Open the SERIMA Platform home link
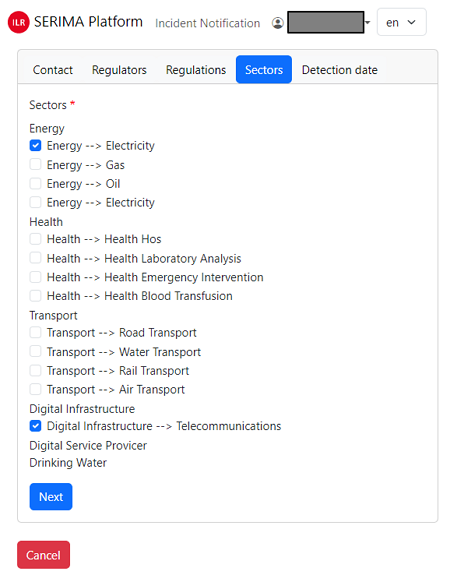This screenshot has width=450, height=582. coord(88,22)
